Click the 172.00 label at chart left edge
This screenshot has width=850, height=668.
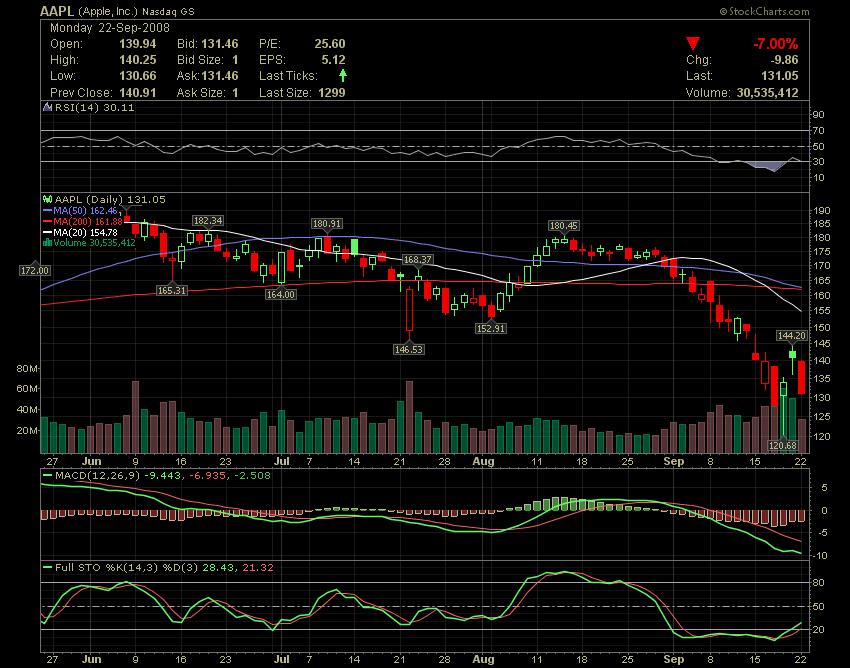pyautogui.click(x=34, y=270)
